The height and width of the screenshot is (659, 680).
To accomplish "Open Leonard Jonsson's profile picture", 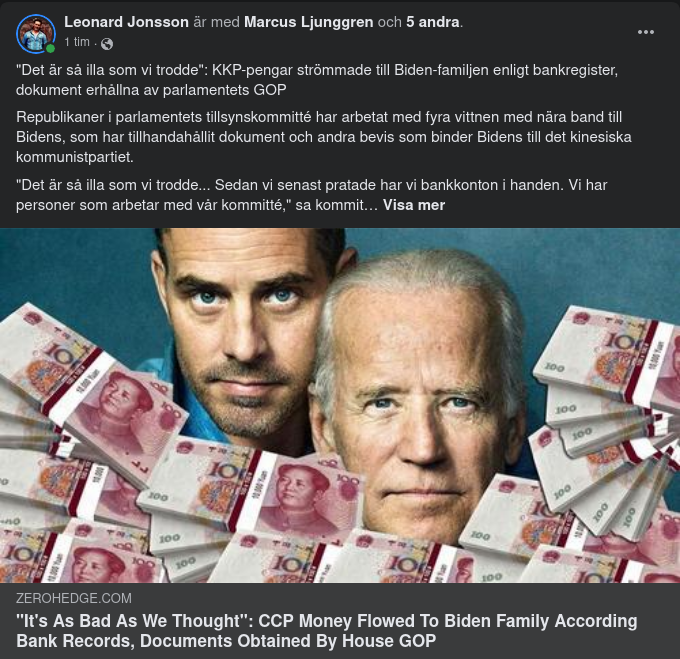I will 36,33.
